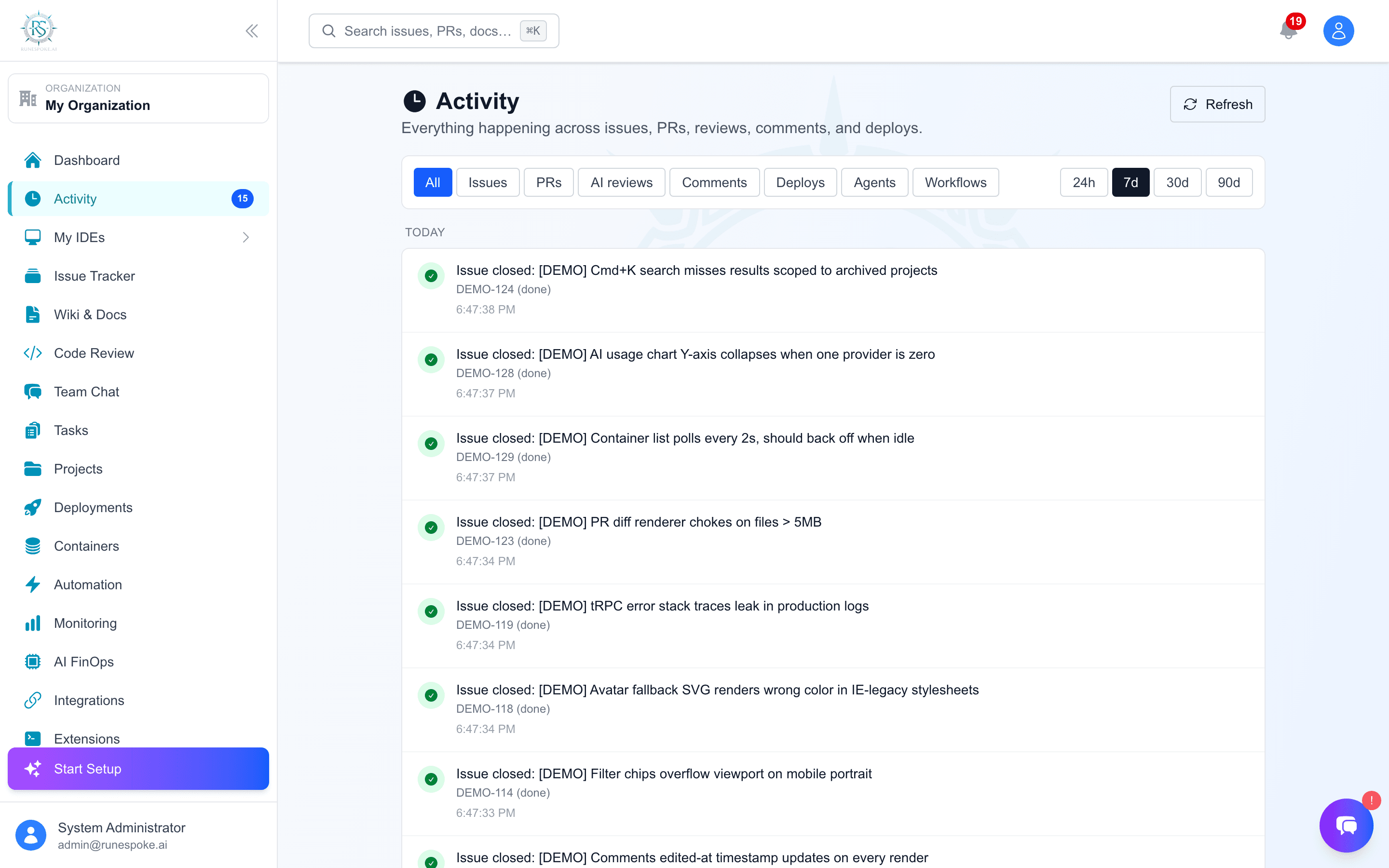Click the Start Setup button

(x=138, y=769)
